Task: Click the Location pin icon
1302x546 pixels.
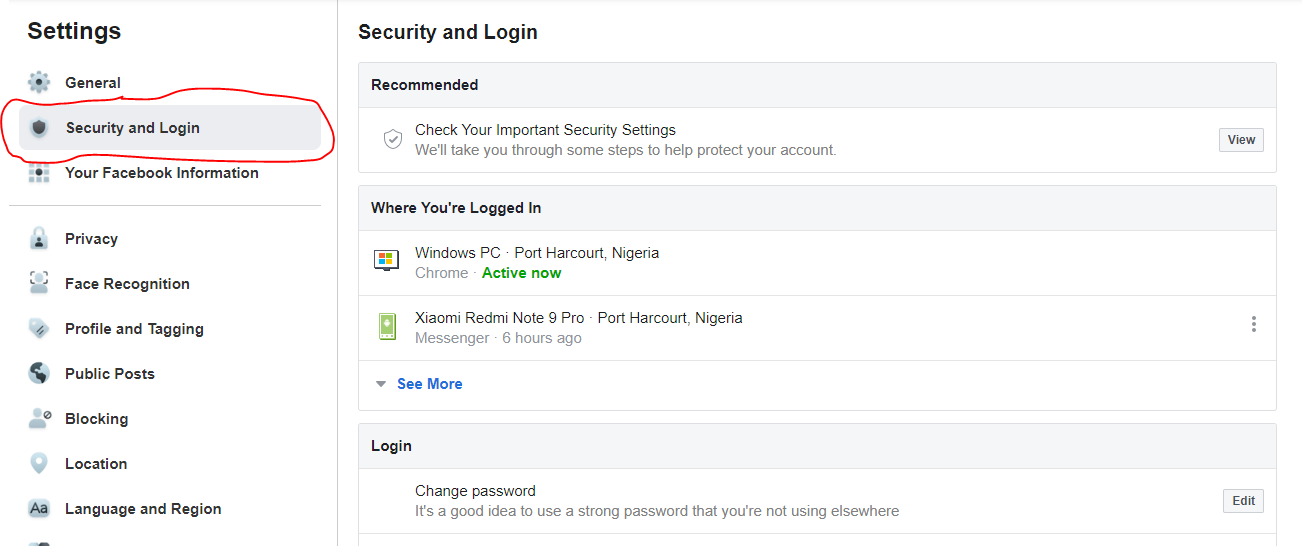Action: [39, 464]
